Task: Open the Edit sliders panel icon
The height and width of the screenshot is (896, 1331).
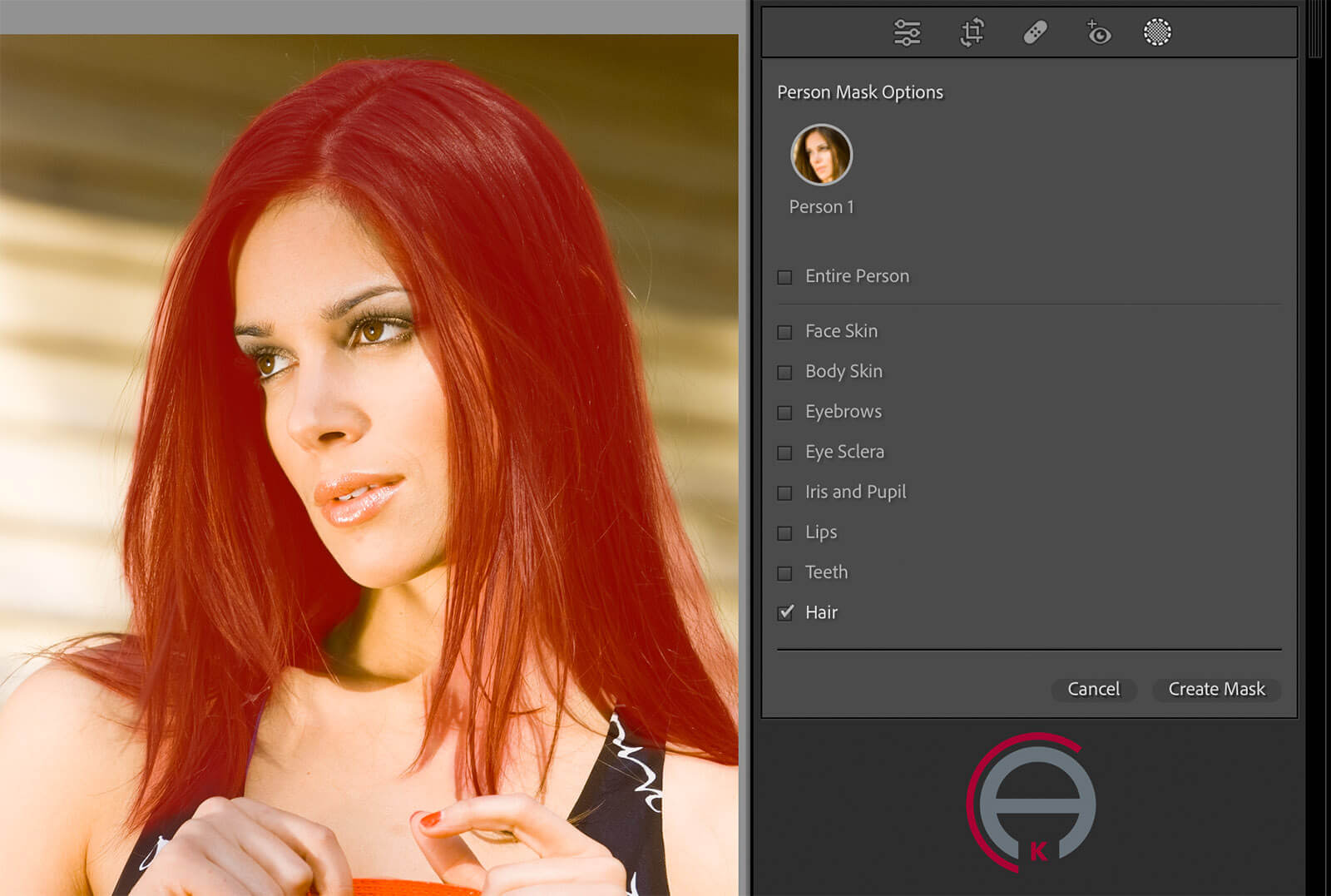Action: 907,33
